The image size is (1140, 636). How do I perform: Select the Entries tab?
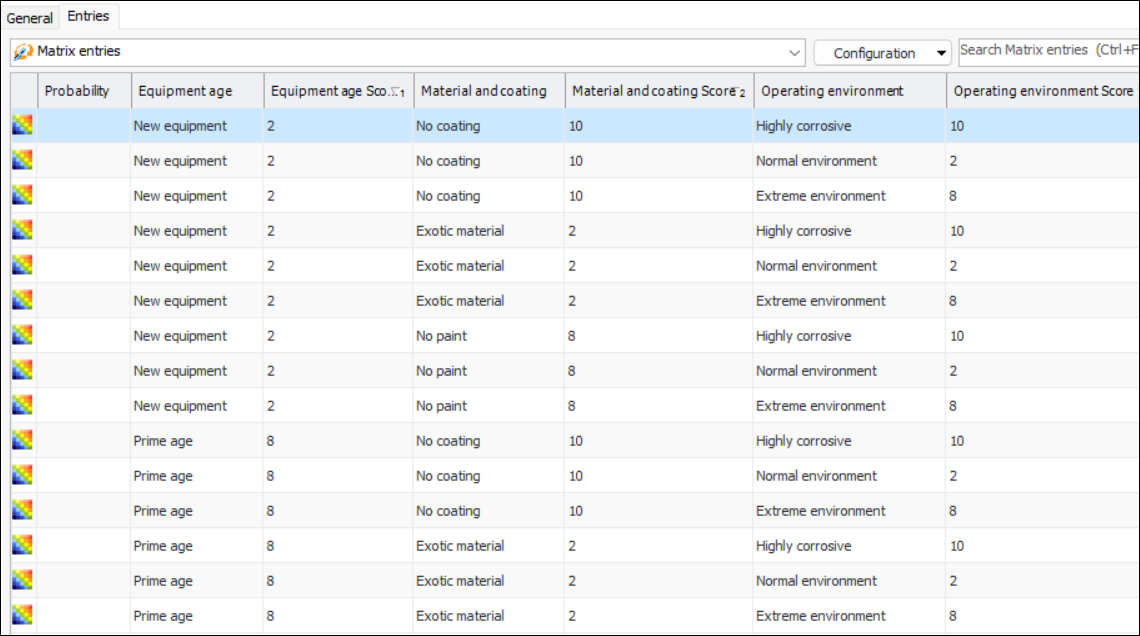(88, 17)
